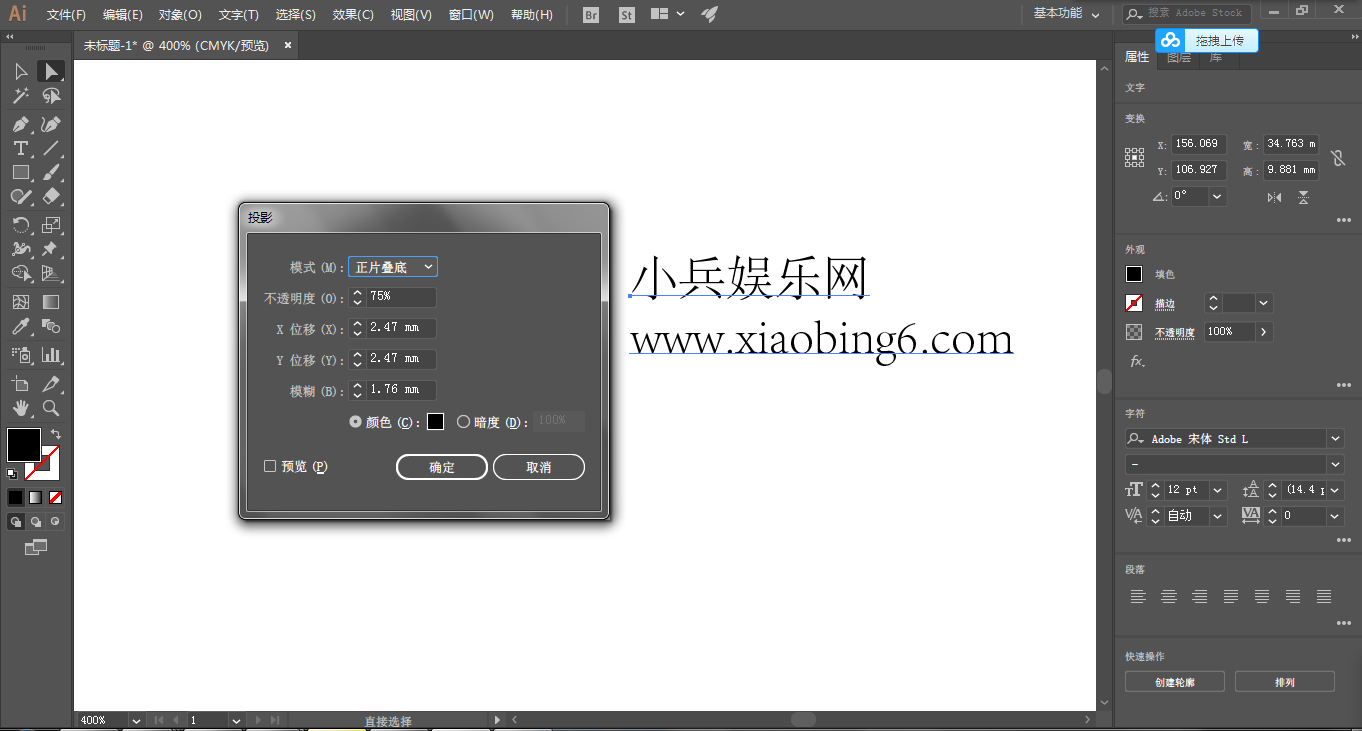Click the left-align paragraph button
1362x731 pixels.
pyautogui.click(x=1138, y=596)
